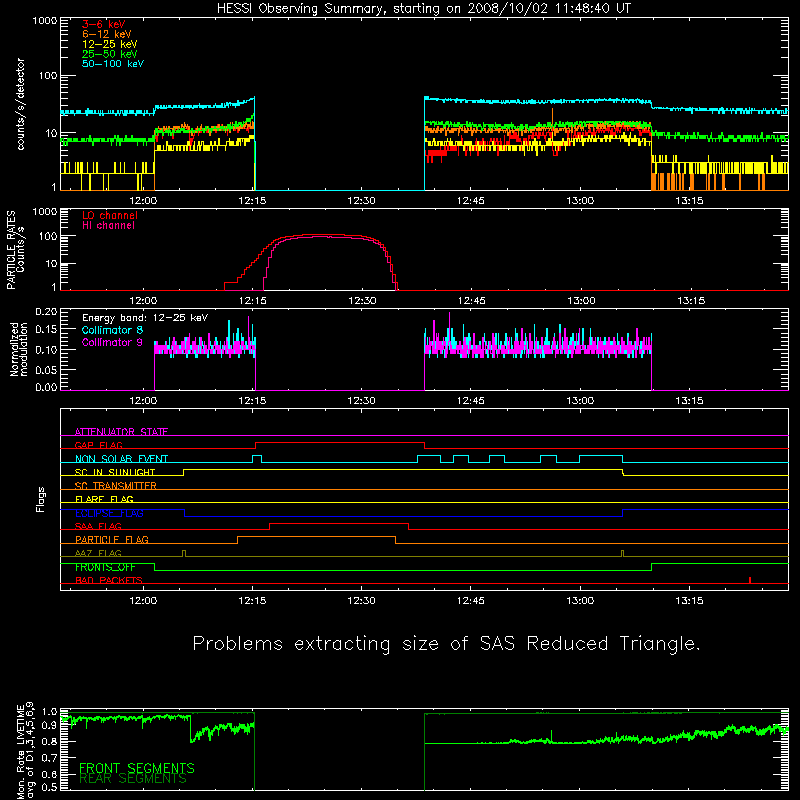
Task: Select the 'SAA_FLAG' label
Action: (x=98, y=526)
